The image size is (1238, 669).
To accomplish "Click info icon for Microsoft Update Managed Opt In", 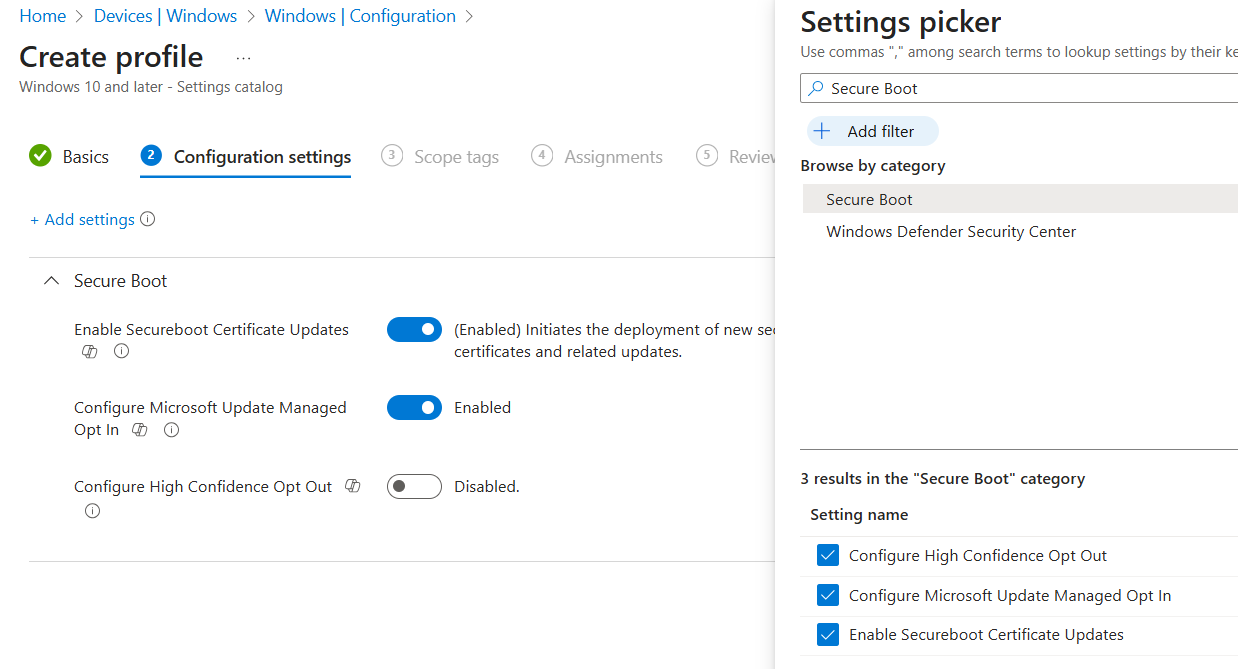I will [x=171, y=430].
